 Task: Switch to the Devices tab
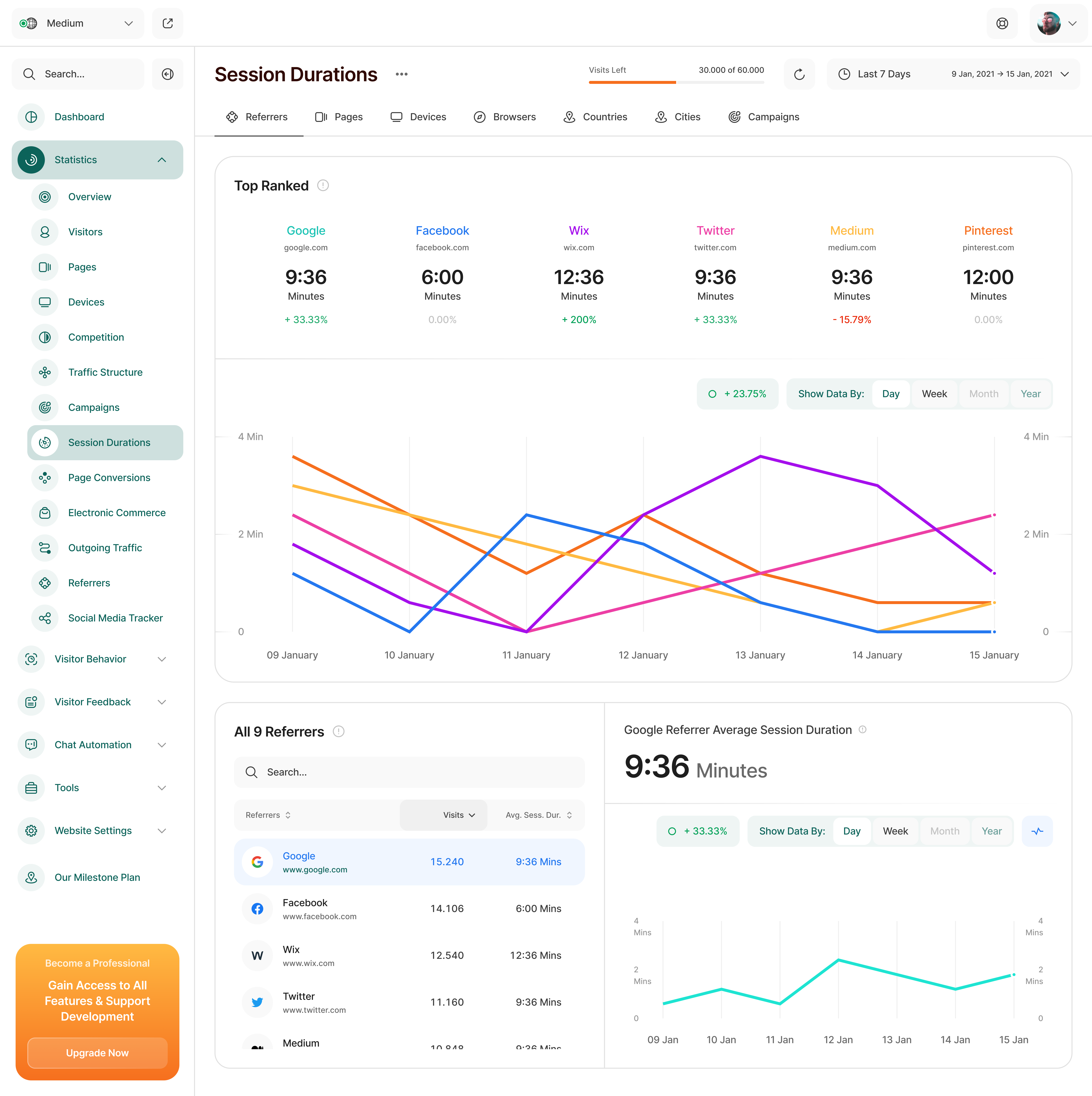[419, 117]
